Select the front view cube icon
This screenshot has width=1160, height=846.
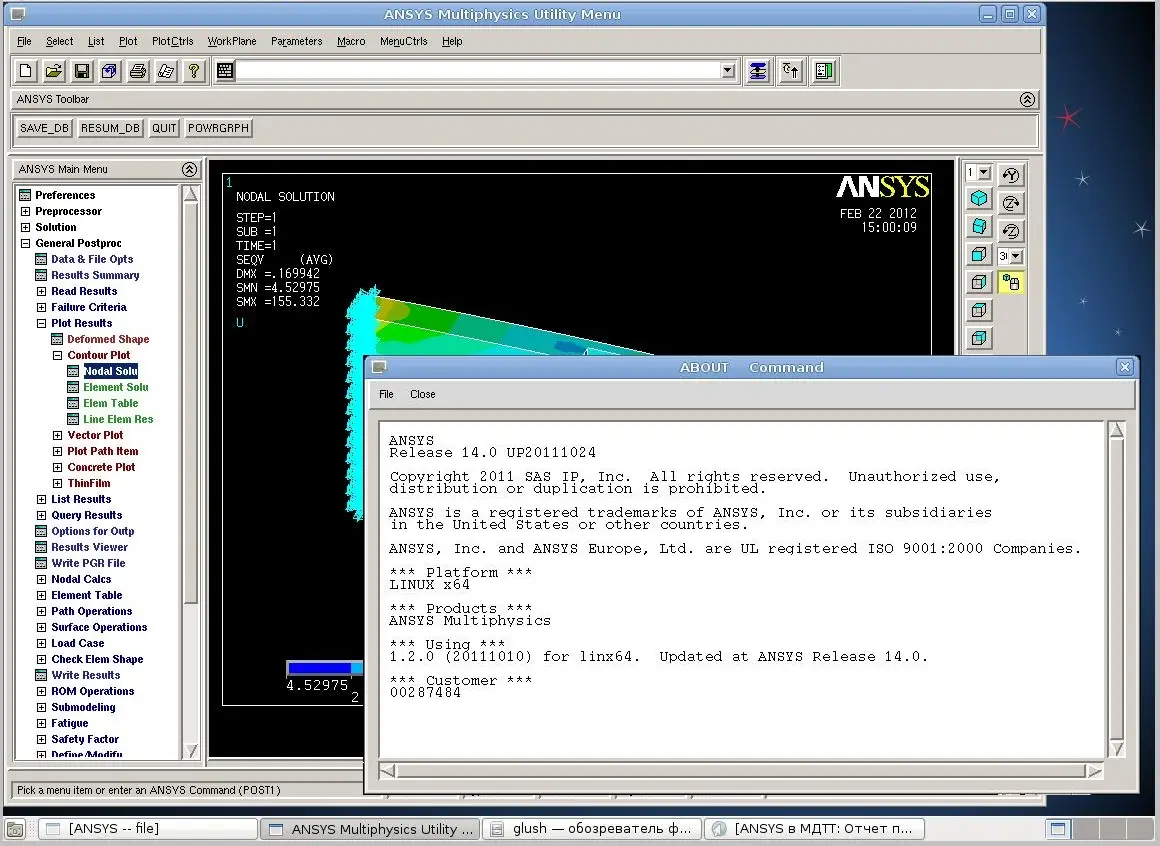pyautogui.click(x=979, y=254)
